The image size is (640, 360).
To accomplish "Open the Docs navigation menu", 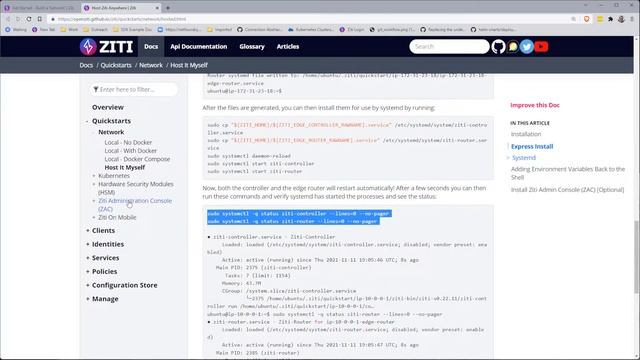I will click(151, 47).
